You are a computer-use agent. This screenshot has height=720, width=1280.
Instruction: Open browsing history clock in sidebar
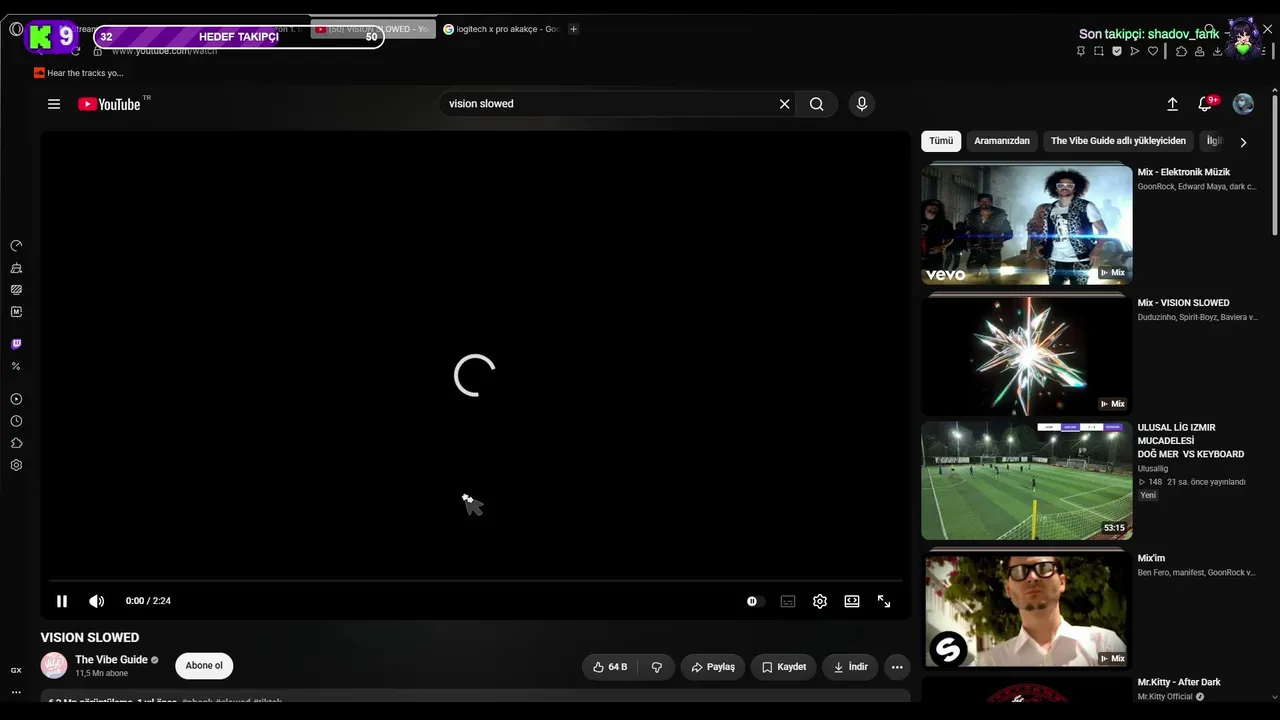[x=16, y=421]
